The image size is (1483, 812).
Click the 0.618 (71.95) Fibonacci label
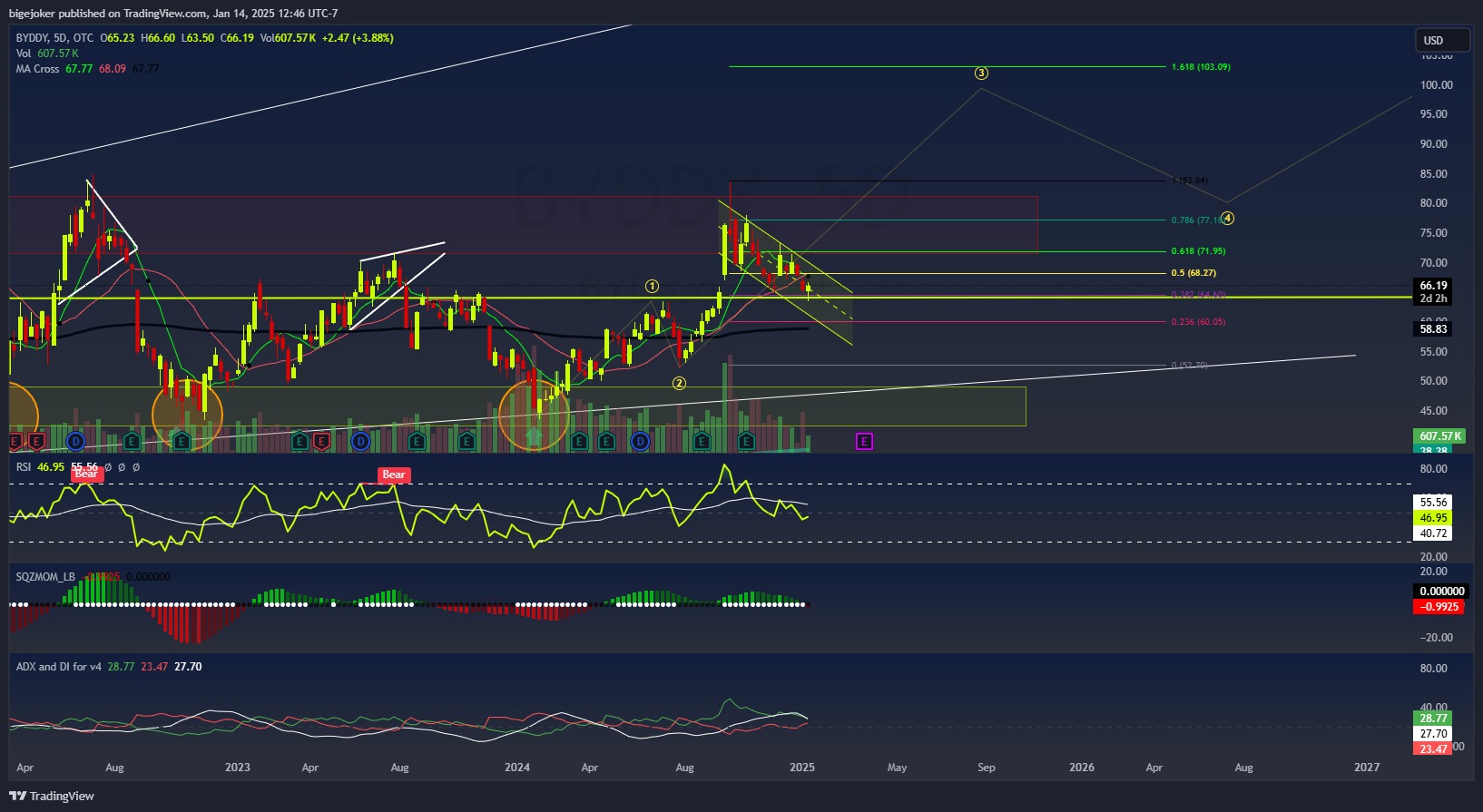1198,251
